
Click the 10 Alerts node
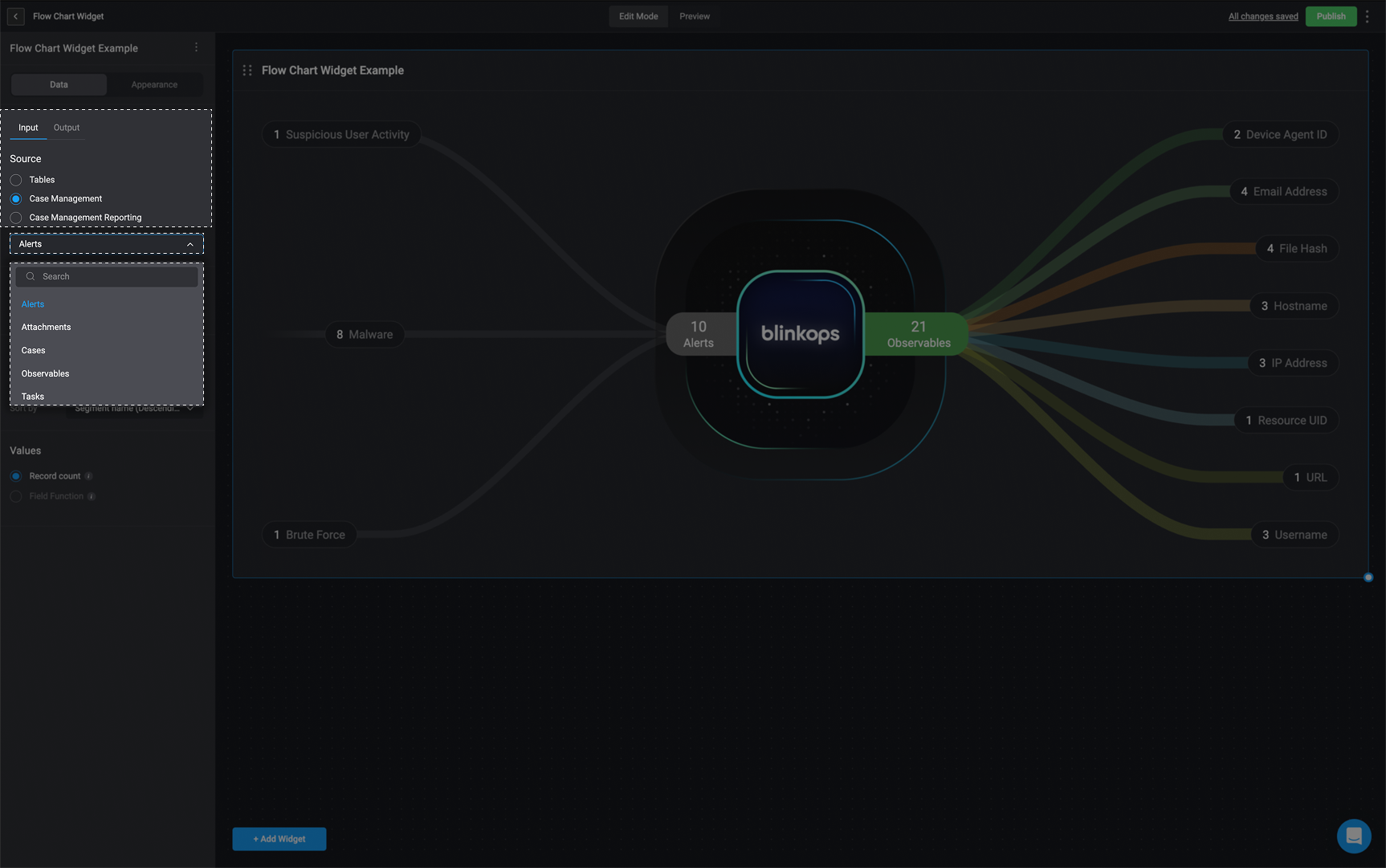pyautogui.click(x=701, y=334)
